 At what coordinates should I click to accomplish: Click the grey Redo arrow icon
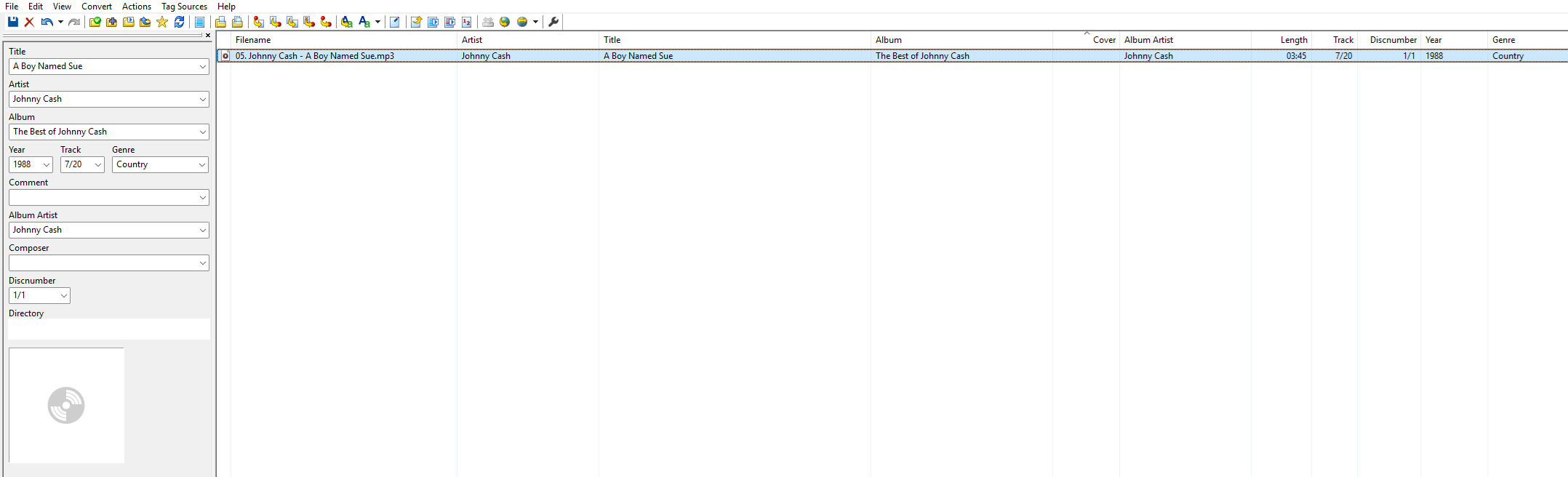74,22
